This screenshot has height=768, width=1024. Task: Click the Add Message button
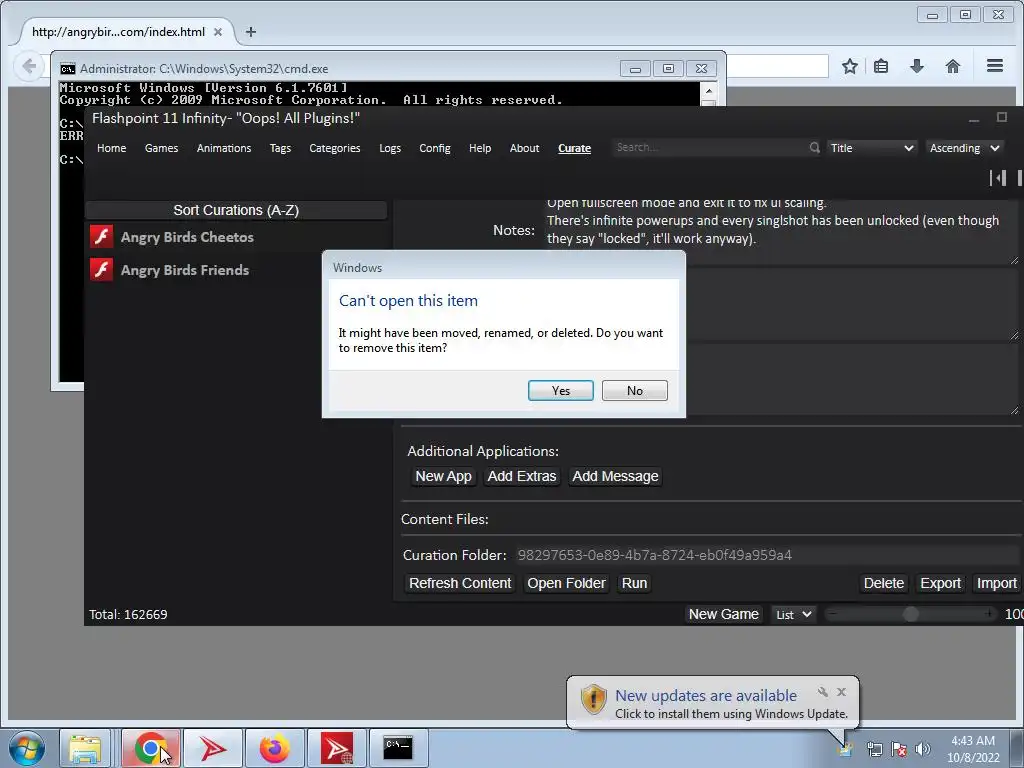(615, 476)
